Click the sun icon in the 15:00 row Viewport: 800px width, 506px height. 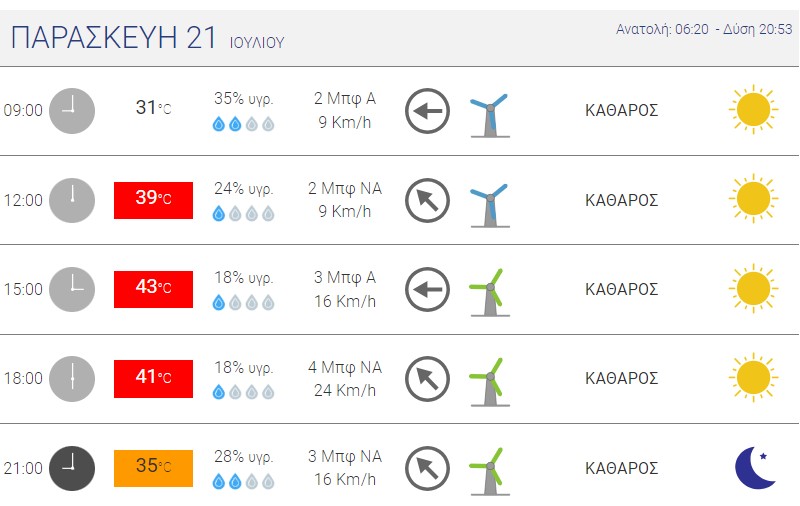click(x=753, y=289)
